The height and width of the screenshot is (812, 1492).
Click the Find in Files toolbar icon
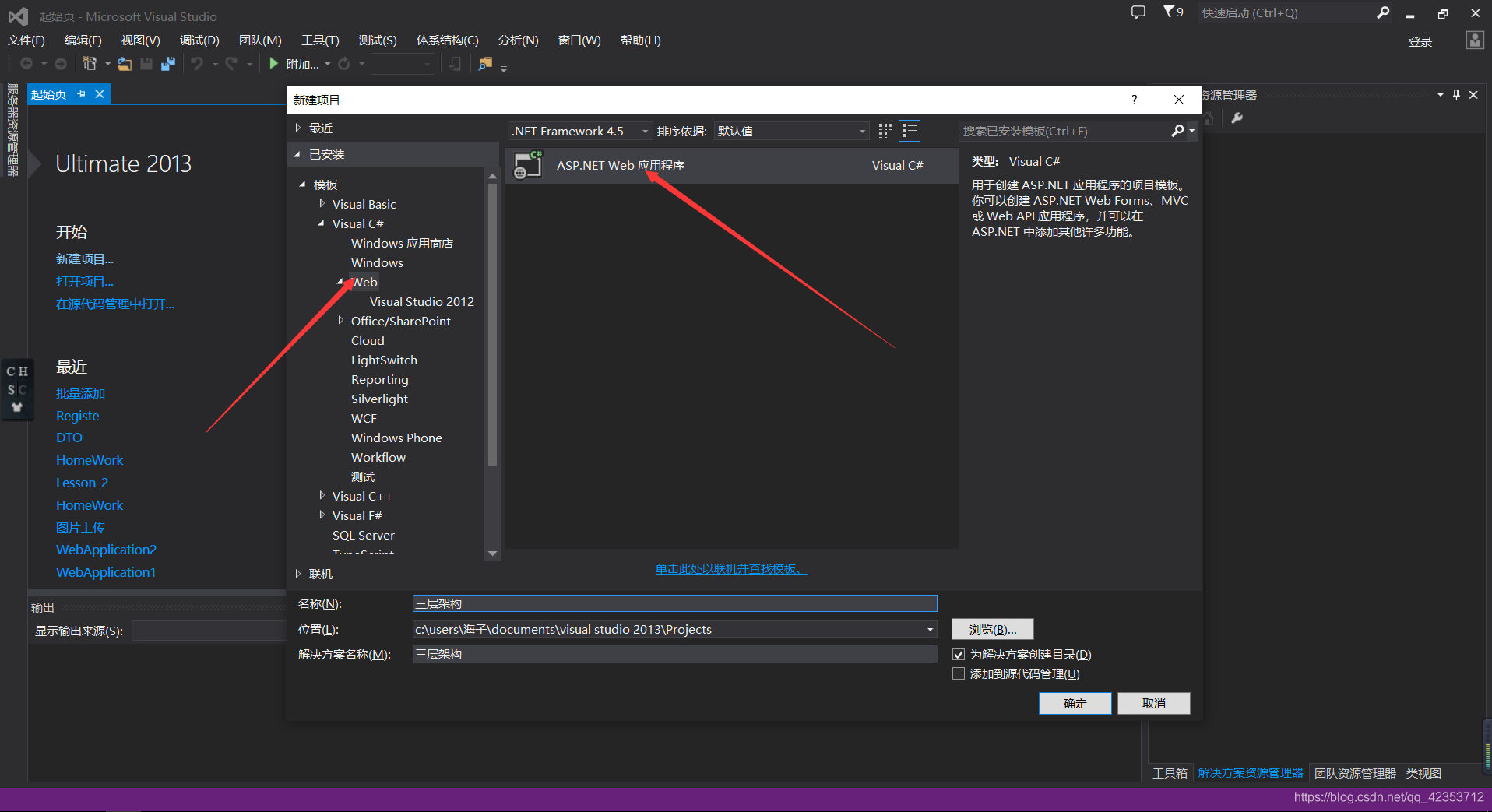click(x=485, y=64)
